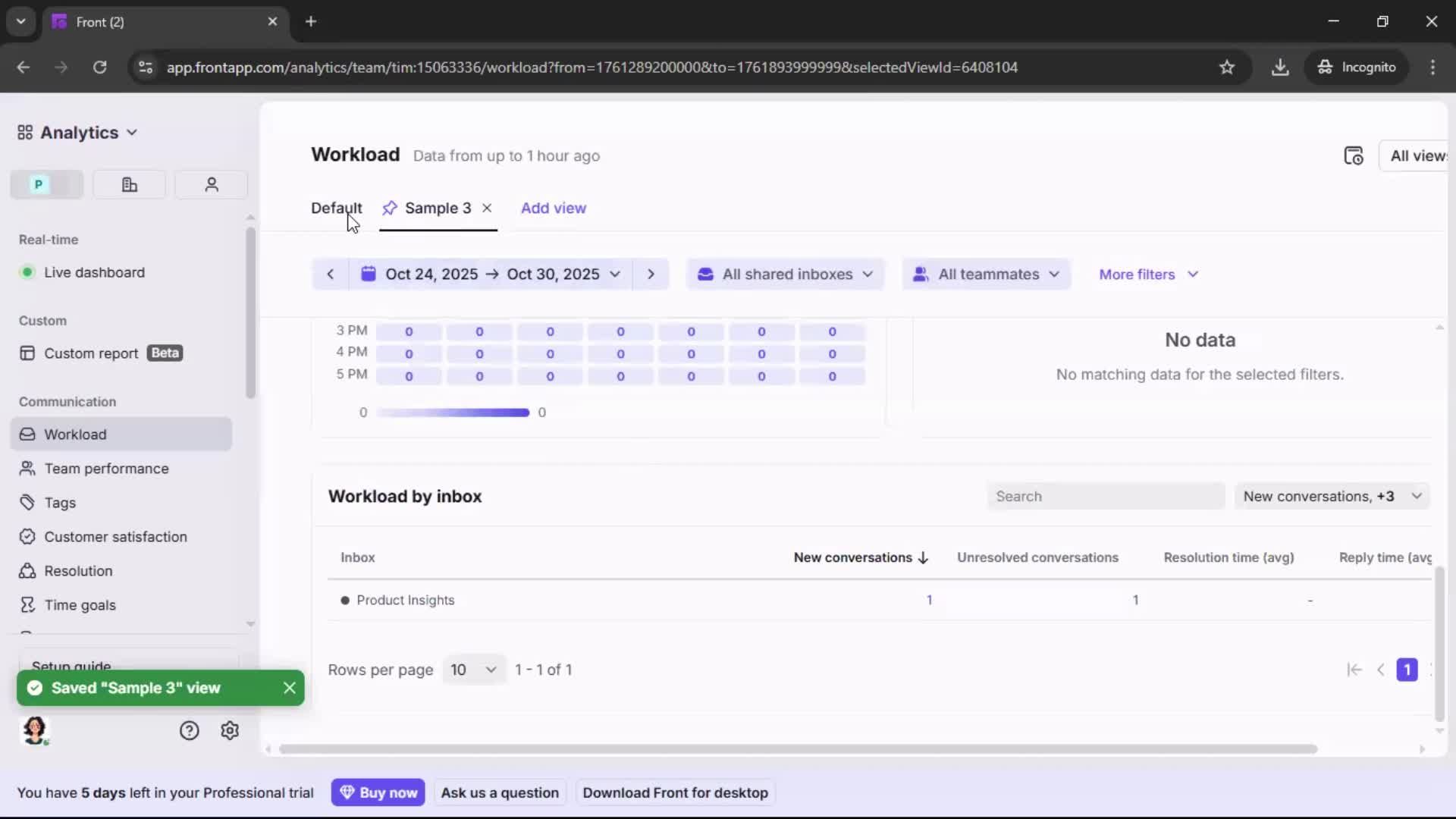The height and width of the screenshot is (819, 1456).
Task: Dismiss the Saved Sample 3 view notification
Action: pos(290,688)
